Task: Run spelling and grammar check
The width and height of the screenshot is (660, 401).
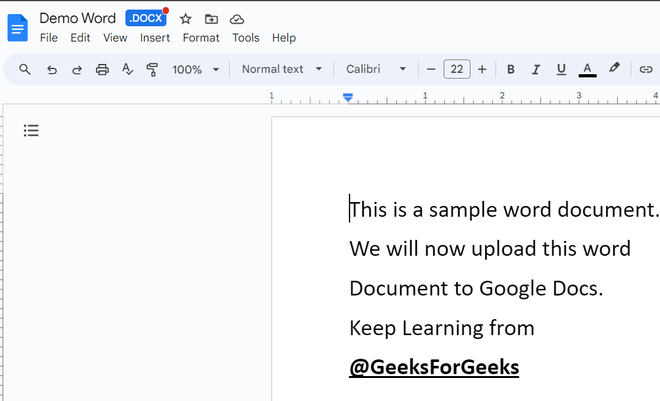Action: [127, 69]
